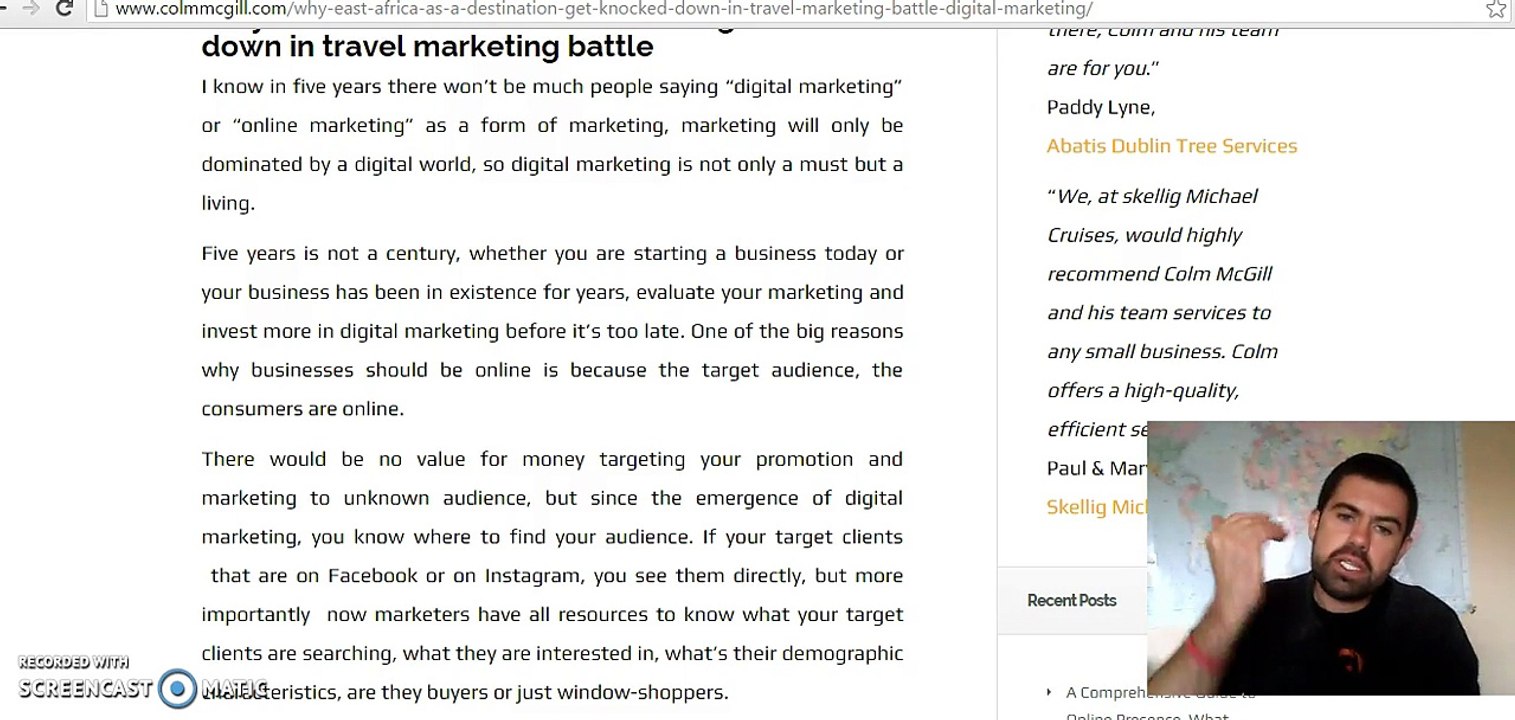The height and width of the screenshot is (720, 1515).
Task: Open the Abatis Dublin Tree Services link
Action: coord(1171,146)
